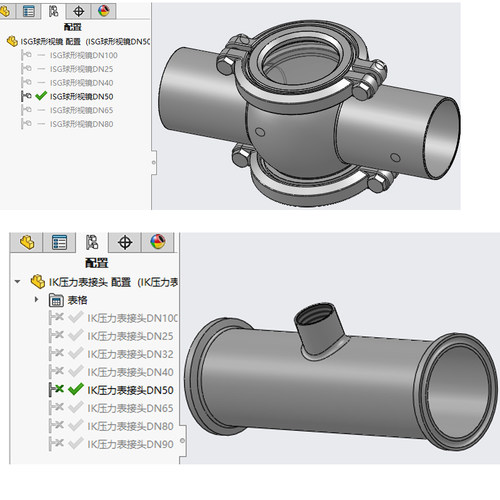Click the top panel collapse handle
500x500 pixels.
click(x=154, y=163)
